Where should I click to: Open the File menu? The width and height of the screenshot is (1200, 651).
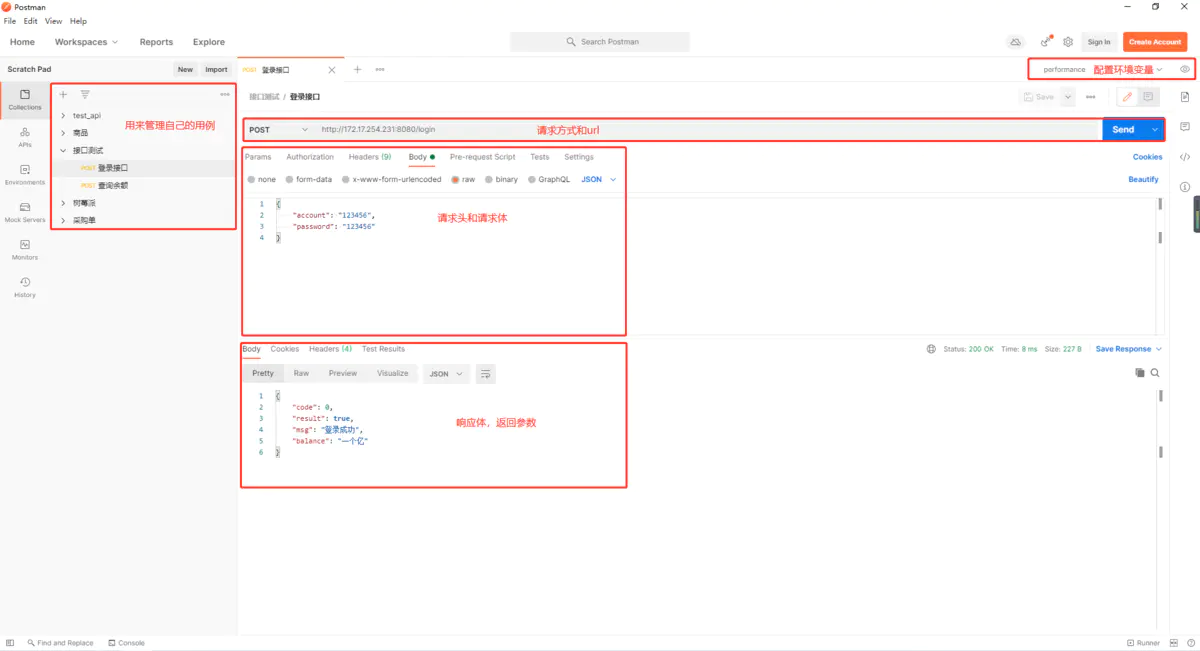[11, 21]
